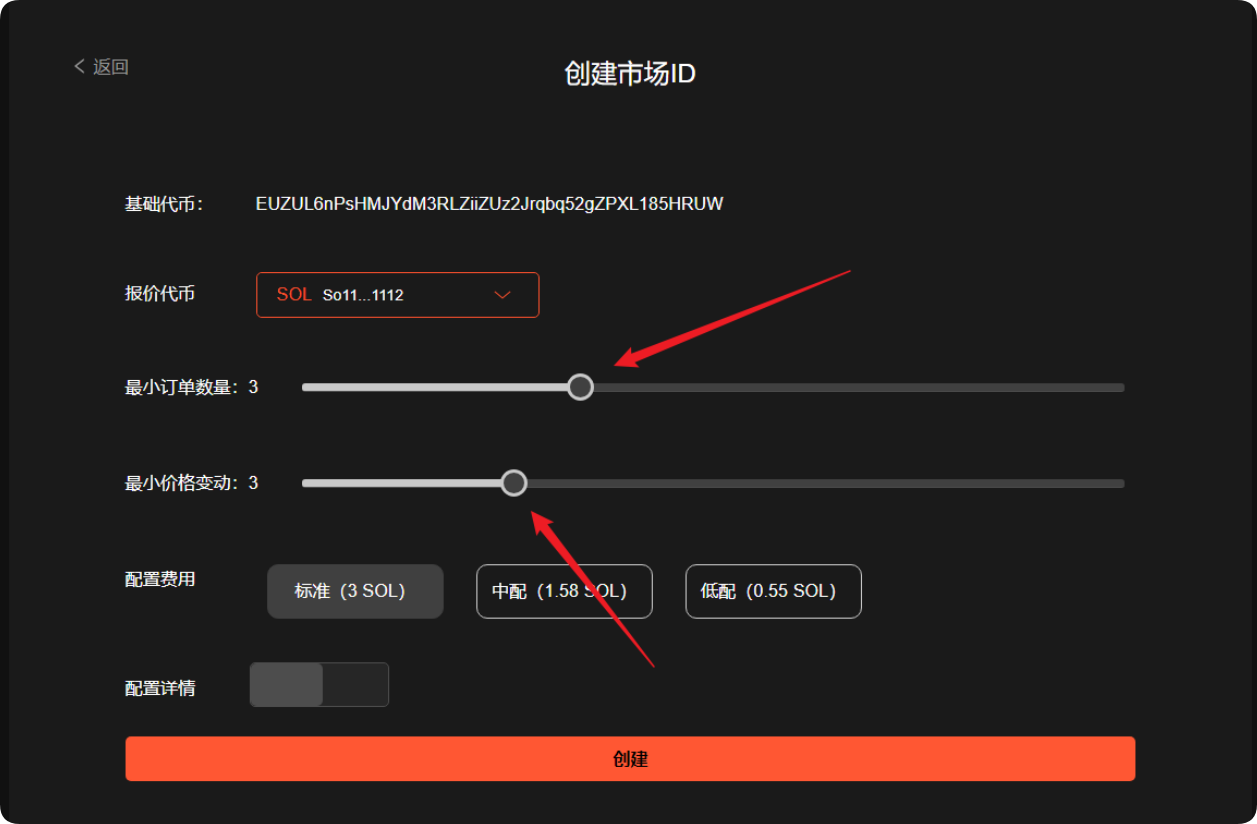Click the orange 创建 button
The height and width of the screenshot is (824, 1257).
[630, 759]
